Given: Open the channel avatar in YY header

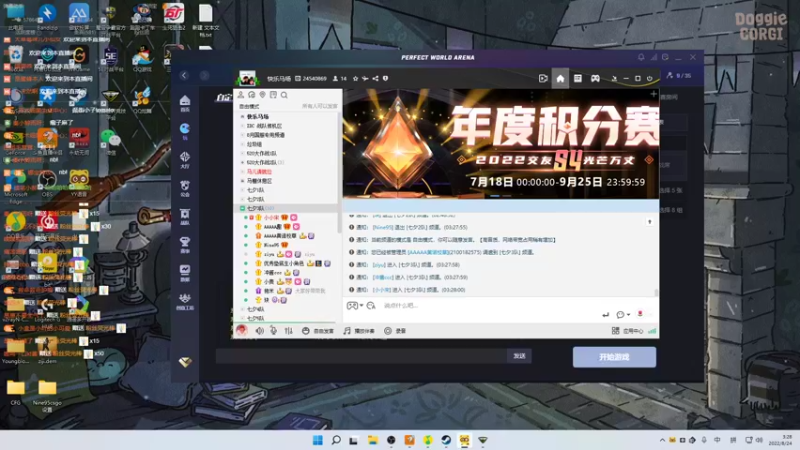Looking at the screenshot, I should coord(247,79).
